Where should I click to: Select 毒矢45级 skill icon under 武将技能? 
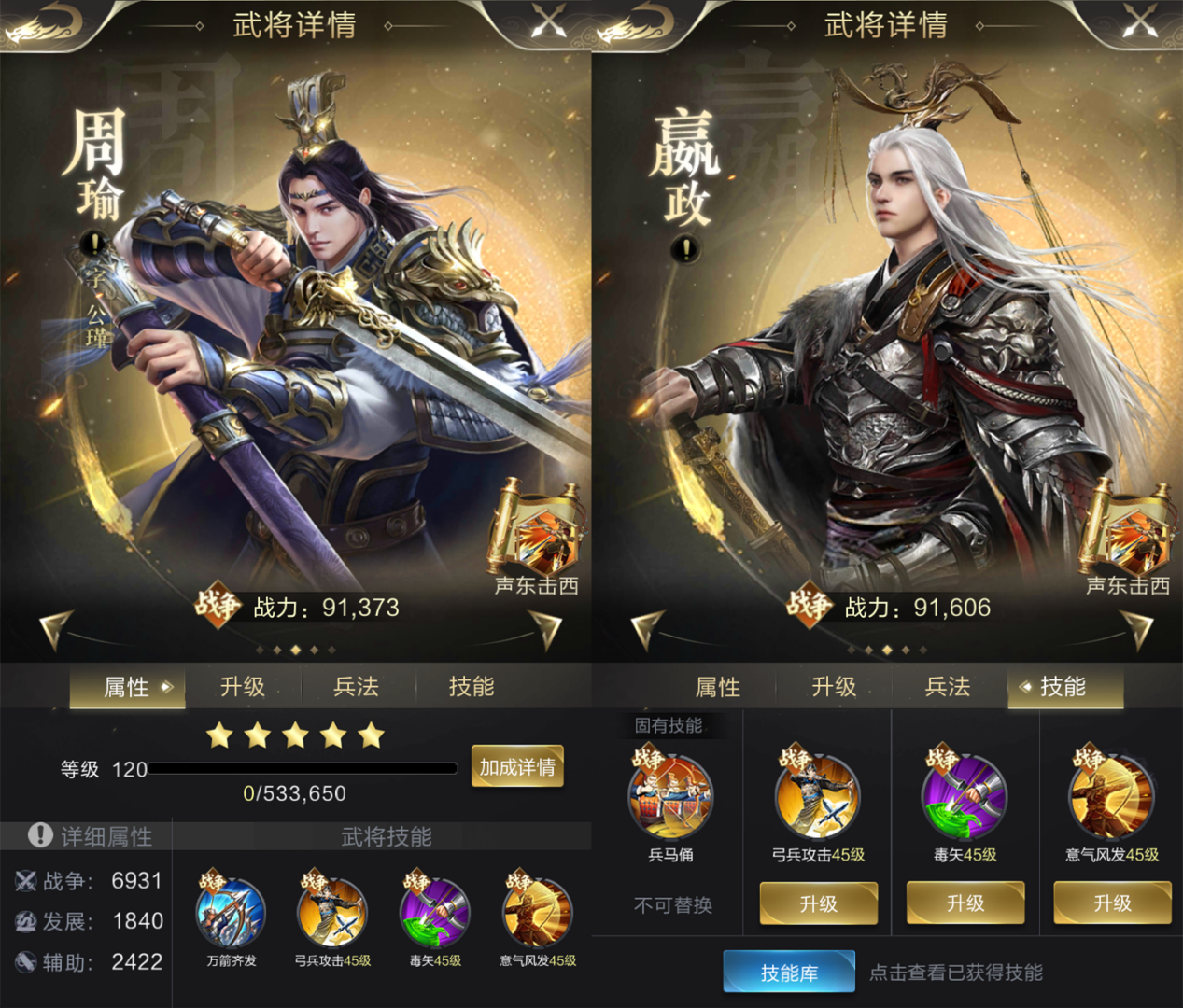click(434, 911)
